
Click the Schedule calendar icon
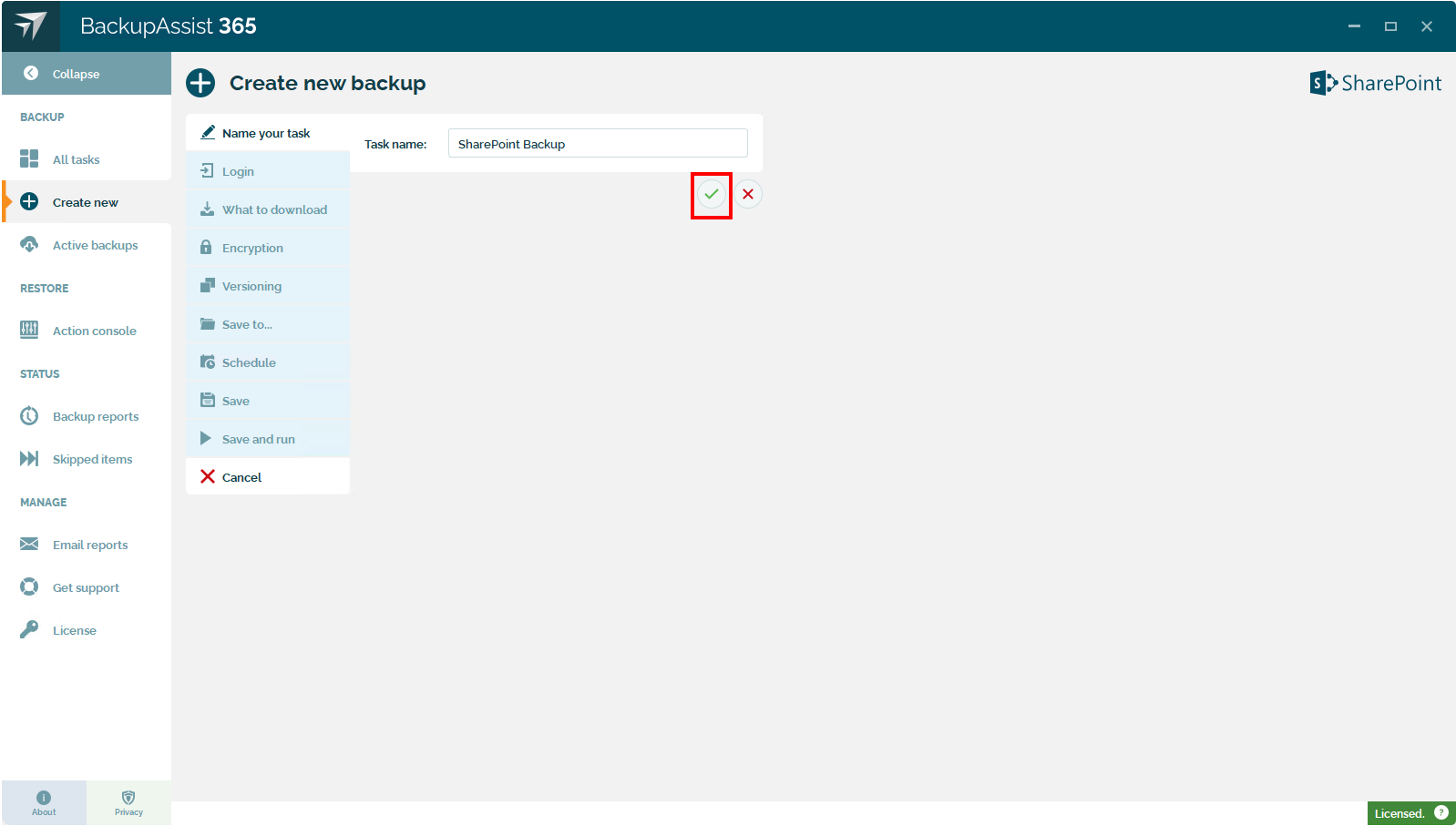pos(208,362)
